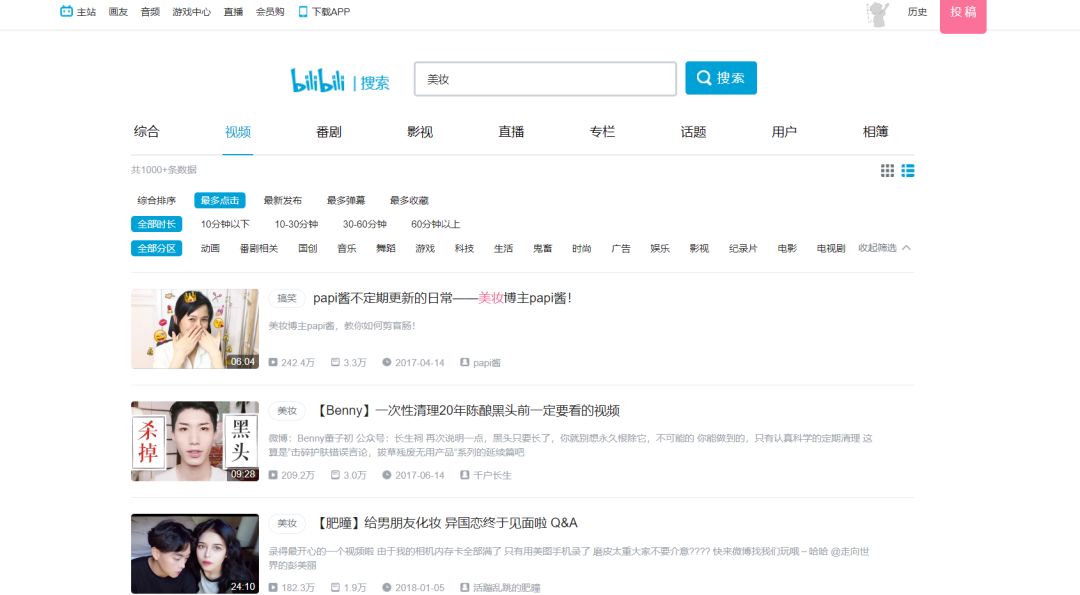Click the 下载APP phone icon
This screenshot has width=1080, height=595.
[303, 12]
